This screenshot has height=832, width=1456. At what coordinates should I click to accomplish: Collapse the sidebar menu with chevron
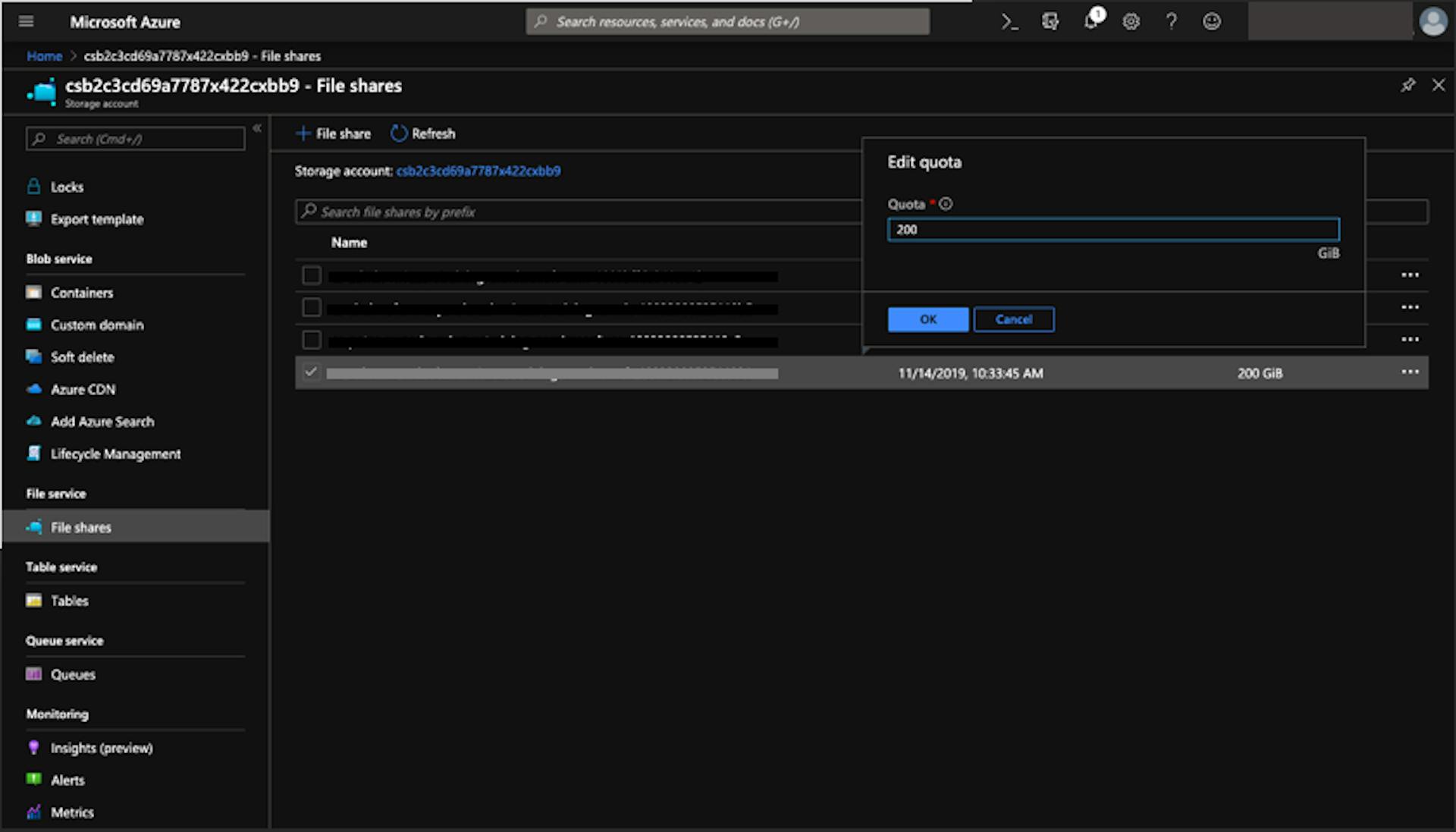[257, 128]
